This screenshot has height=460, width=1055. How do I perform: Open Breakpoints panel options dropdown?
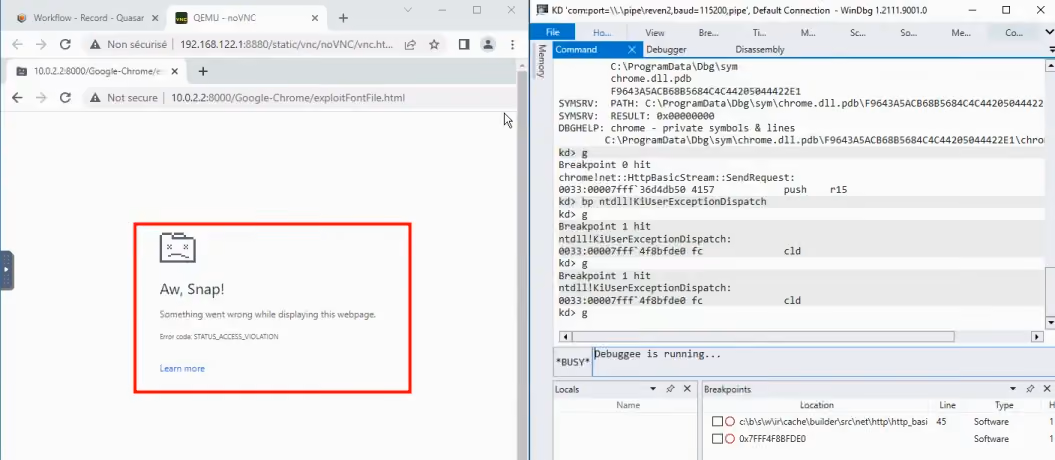(1013, 389)
